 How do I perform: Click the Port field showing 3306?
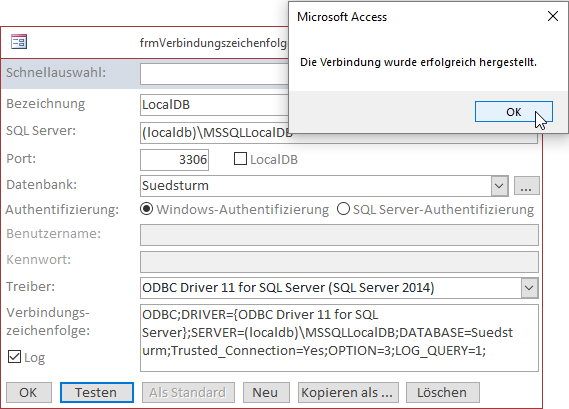click(x=175, y=160)
